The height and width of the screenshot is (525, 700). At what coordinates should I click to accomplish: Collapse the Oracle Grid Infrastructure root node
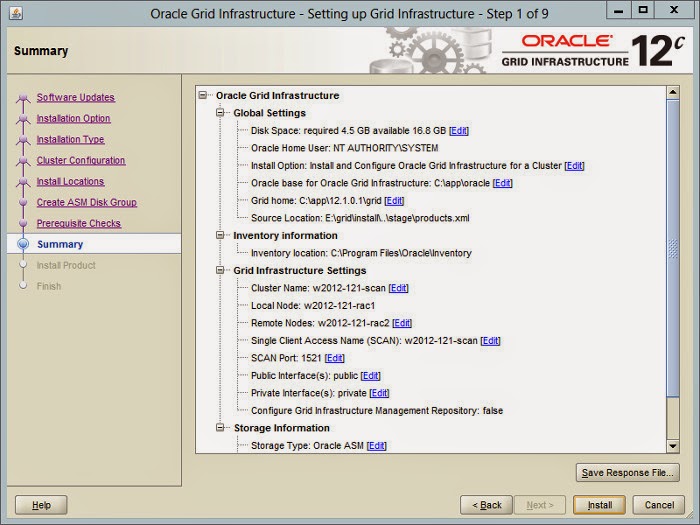click(x=203, y=95)
